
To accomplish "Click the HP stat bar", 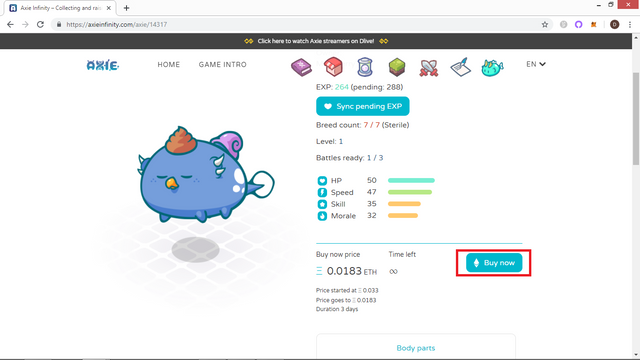I will coord(411,180).
